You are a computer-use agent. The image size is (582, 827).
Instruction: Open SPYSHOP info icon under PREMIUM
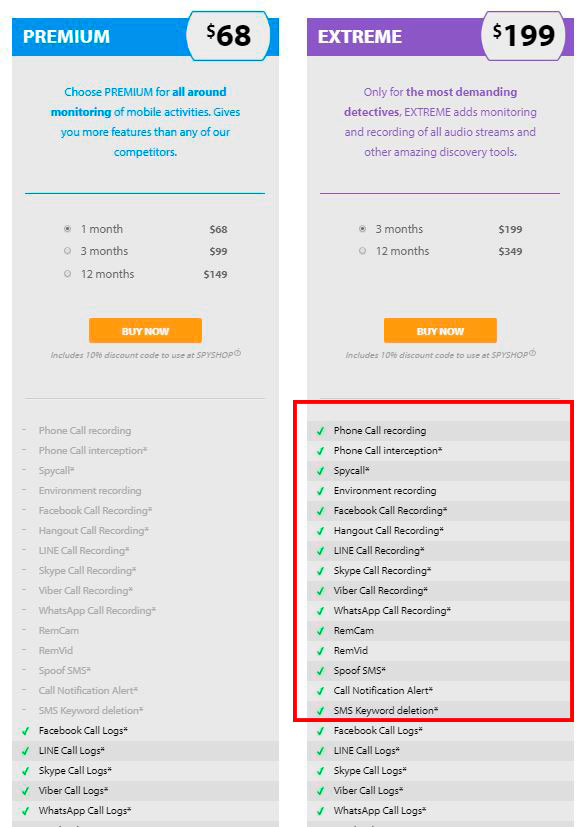click(x=237, y=353)
